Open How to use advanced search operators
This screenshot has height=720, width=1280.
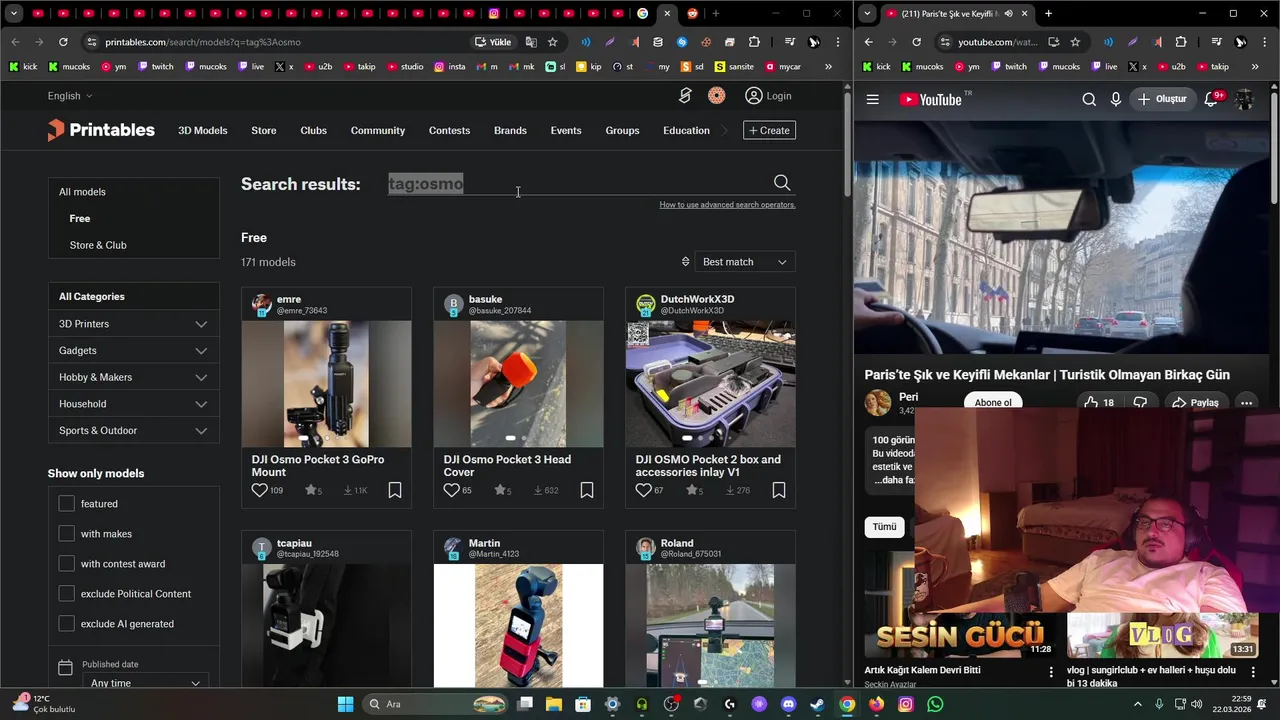coord(727,205)
